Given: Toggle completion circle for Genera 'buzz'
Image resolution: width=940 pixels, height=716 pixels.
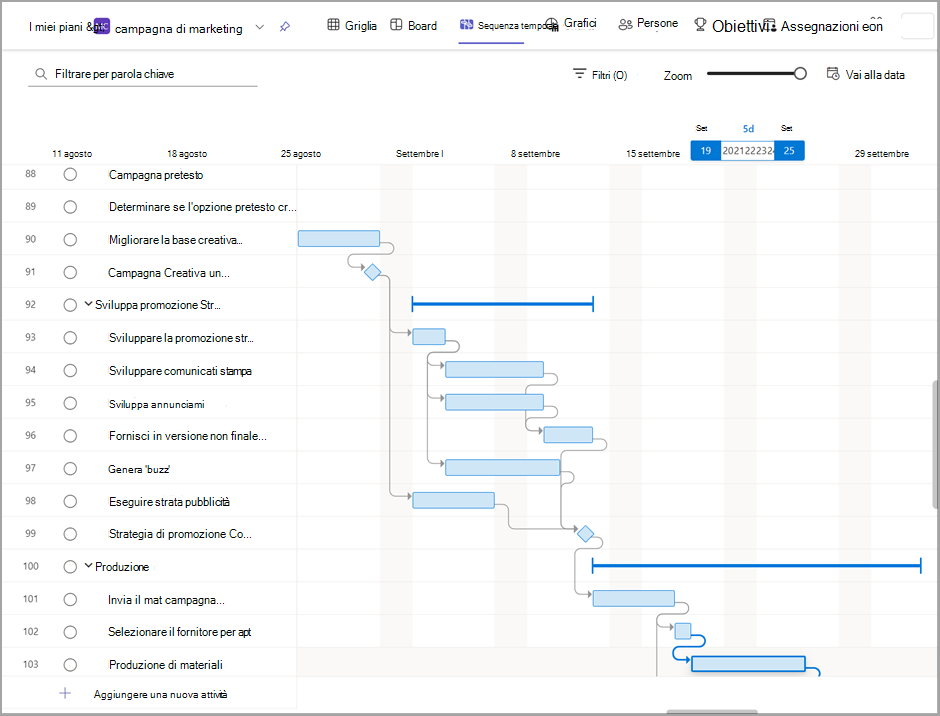Looking at the screenshot, I should coord(70,468).
